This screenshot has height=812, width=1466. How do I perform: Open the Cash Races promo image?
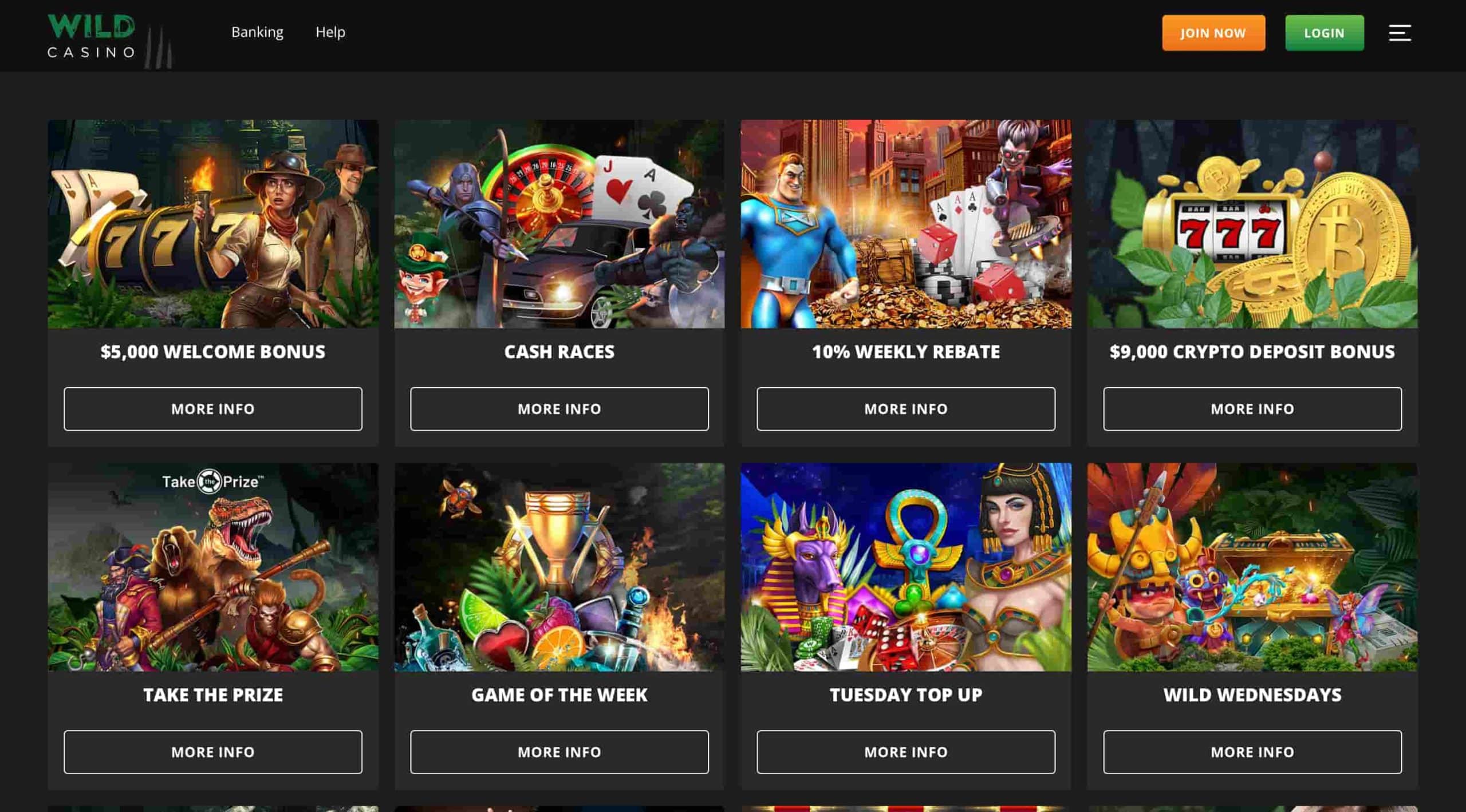tap(559, 224)
